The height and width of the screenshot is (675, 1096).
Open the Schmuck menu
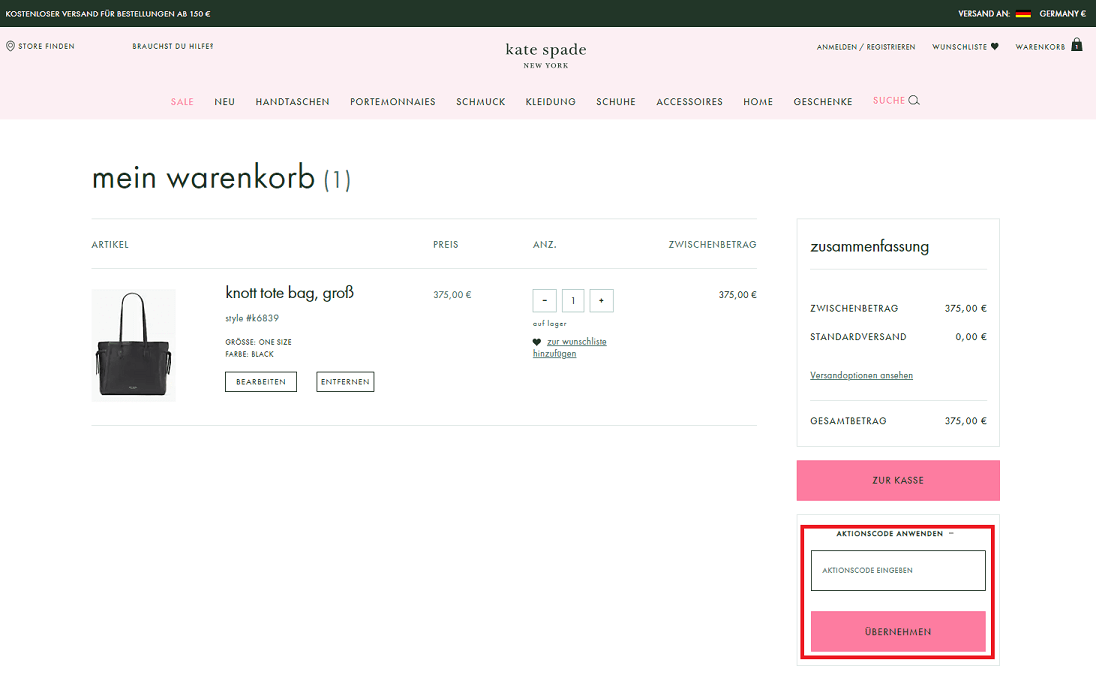click(x=481, y=102)
